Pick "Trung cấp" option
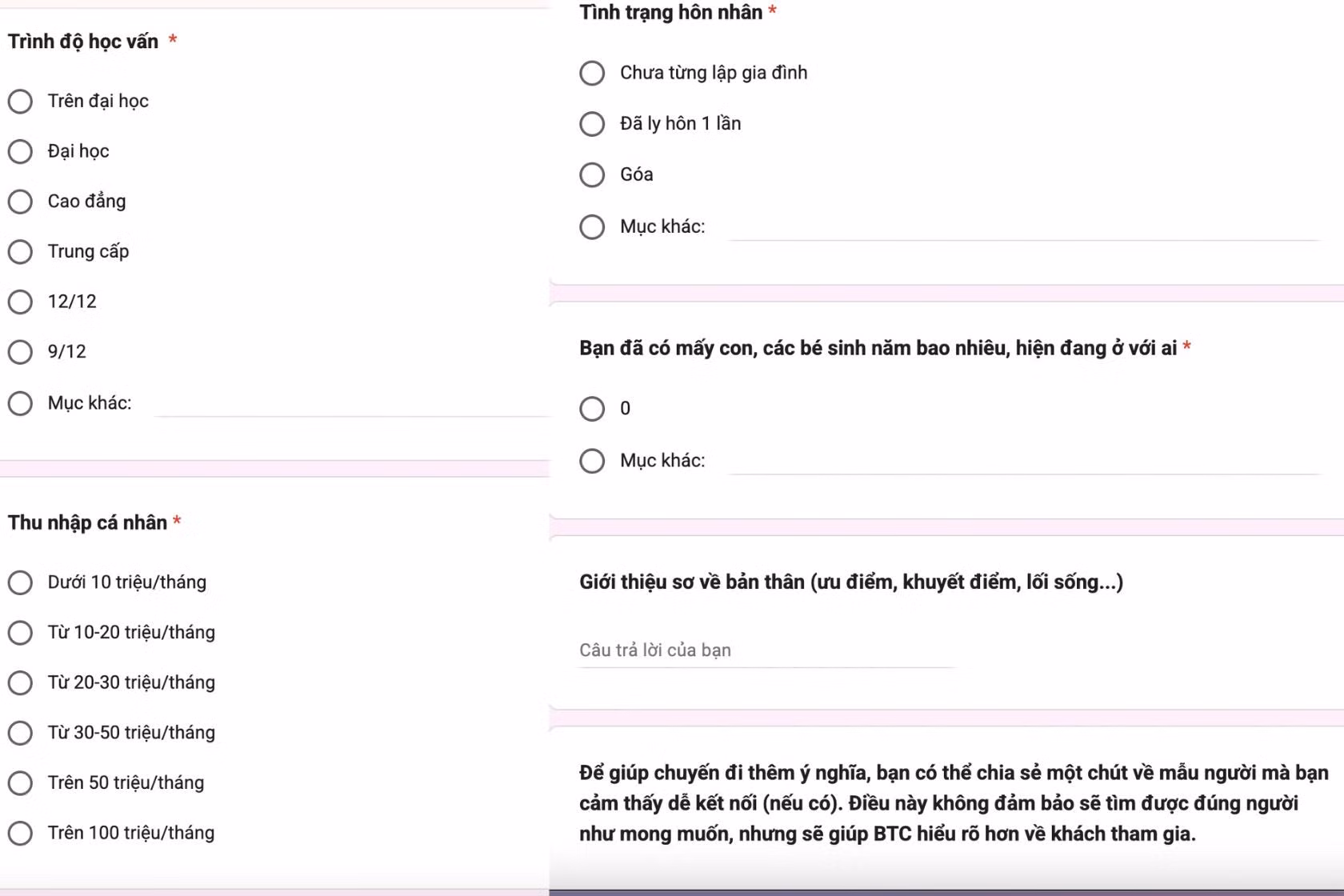 [x=20, y=252]
